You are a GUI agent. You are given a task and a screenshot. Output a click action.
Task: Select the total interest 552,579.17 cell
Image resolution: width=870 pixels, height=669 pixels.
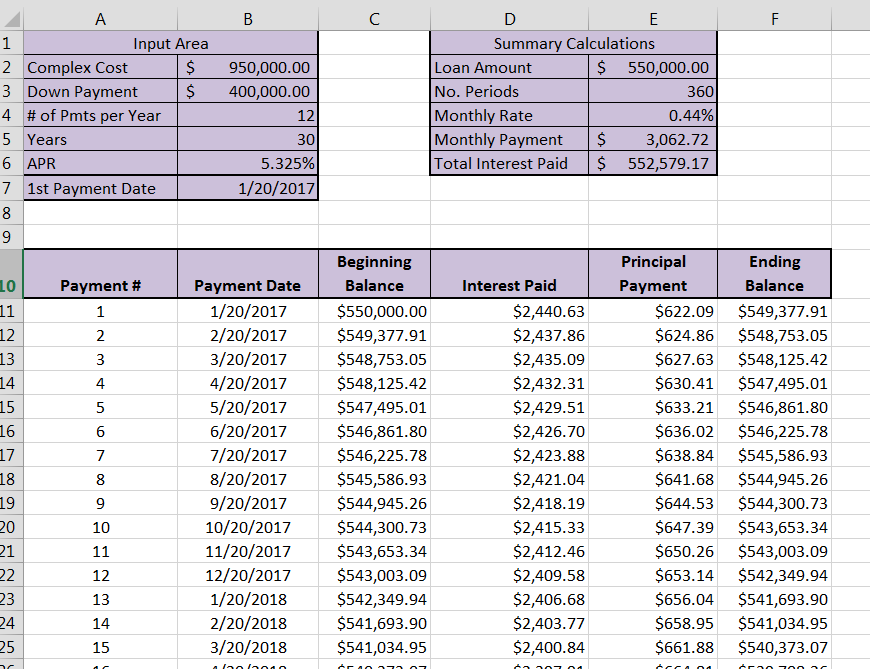[653, 163]
